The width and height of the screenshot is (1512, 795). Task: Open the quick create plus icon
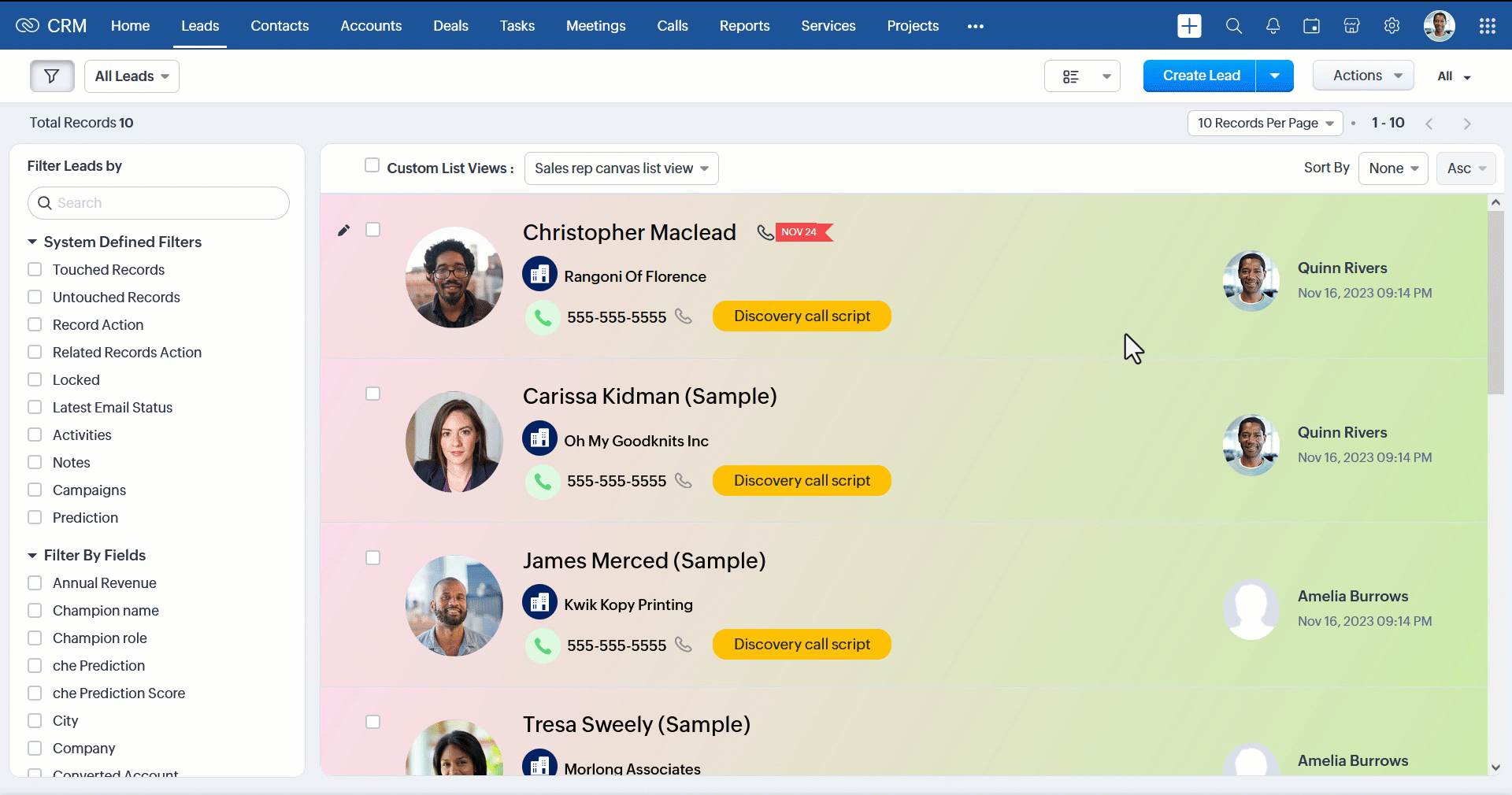click(1189, 26)
